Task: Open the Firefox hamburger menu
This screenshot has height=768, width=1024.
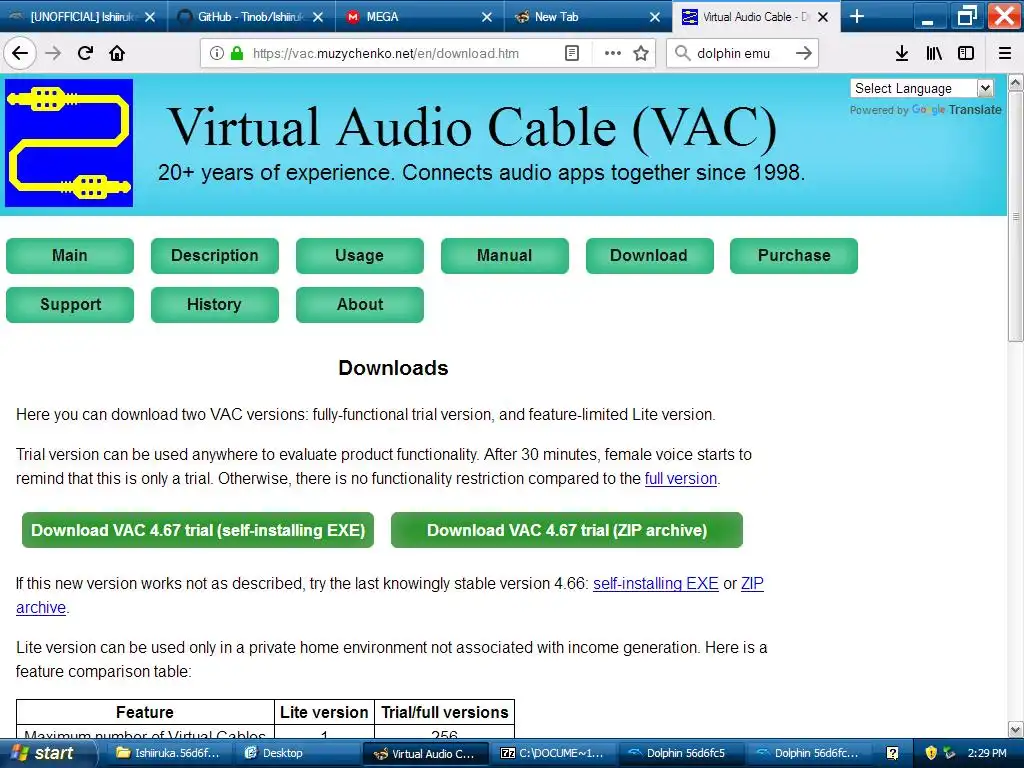Action: [x=1005, y=54]
